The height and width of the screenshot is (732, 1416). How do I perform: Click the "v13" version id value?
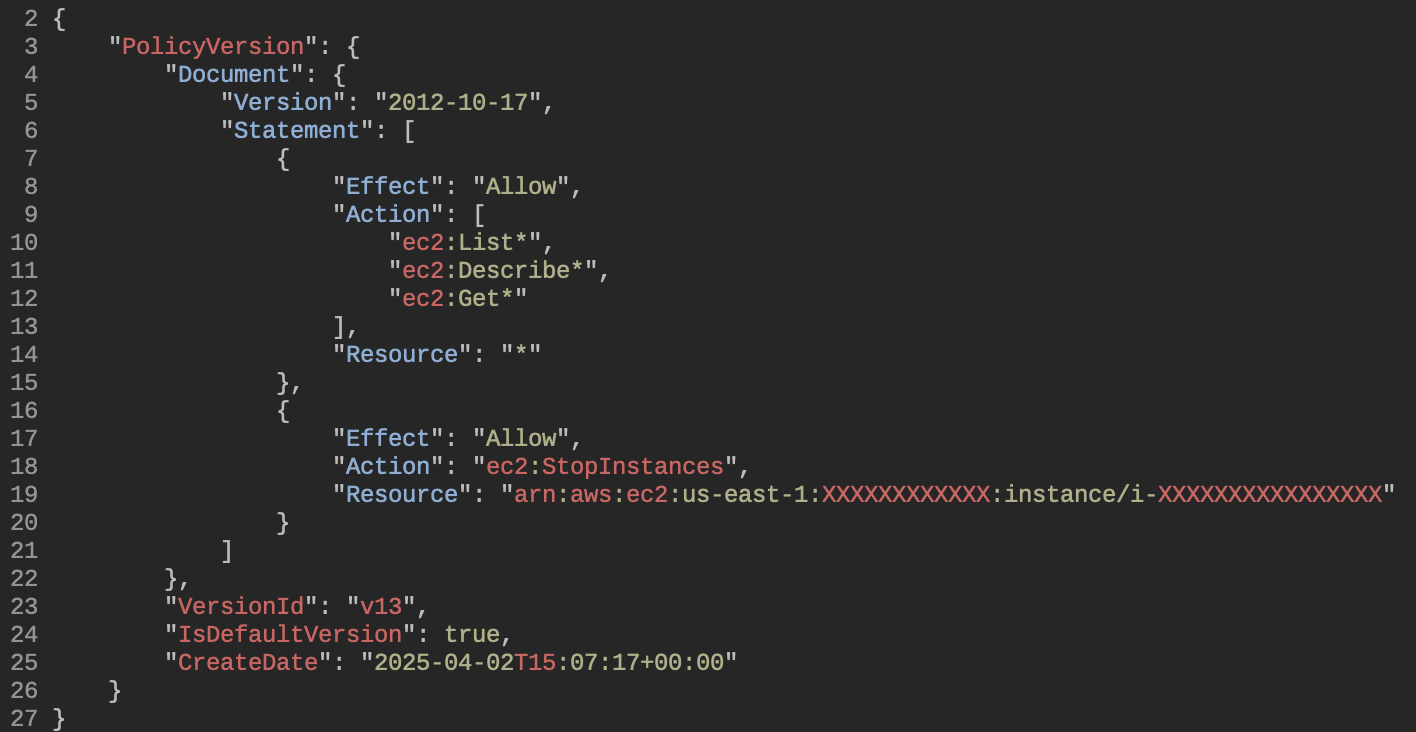[x=387, y=607]
